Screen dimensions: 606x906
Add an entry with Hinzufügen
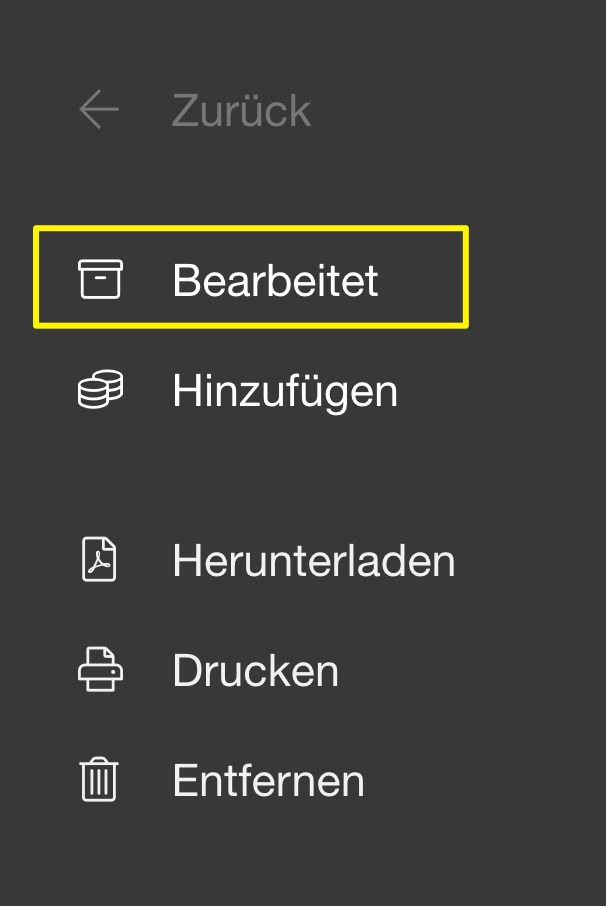click(x=285, y=390)
